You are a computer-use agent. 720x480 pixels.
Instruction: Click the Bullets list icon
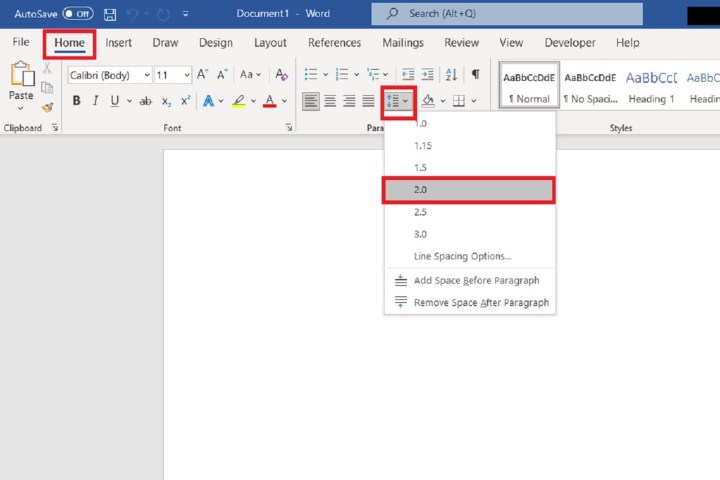pos(311,74)
